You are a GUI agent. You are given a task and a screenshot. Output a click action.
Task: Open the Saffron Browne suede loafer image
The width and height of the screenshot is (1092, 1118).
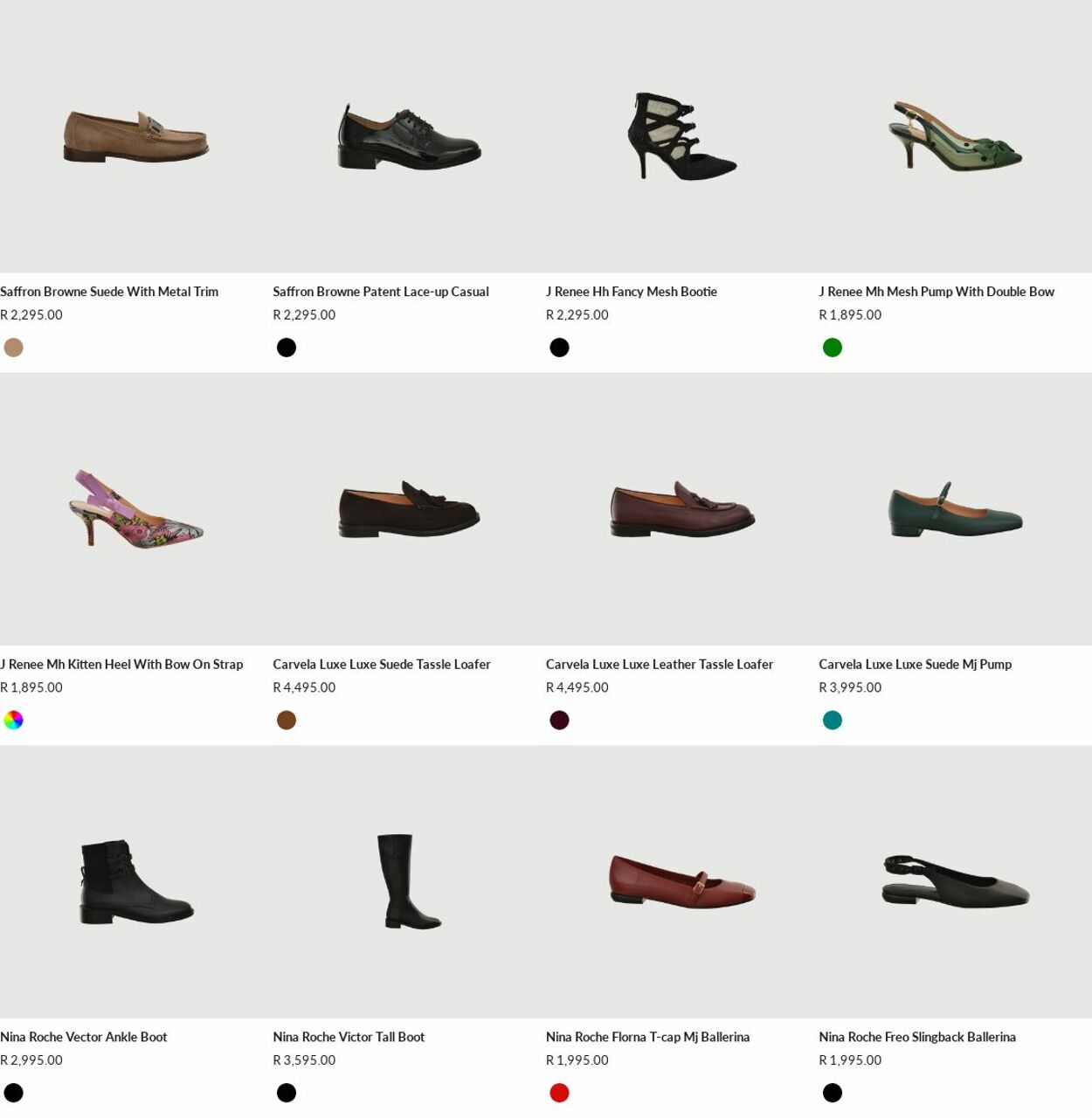pyautogui.click(x=136, y=136)
